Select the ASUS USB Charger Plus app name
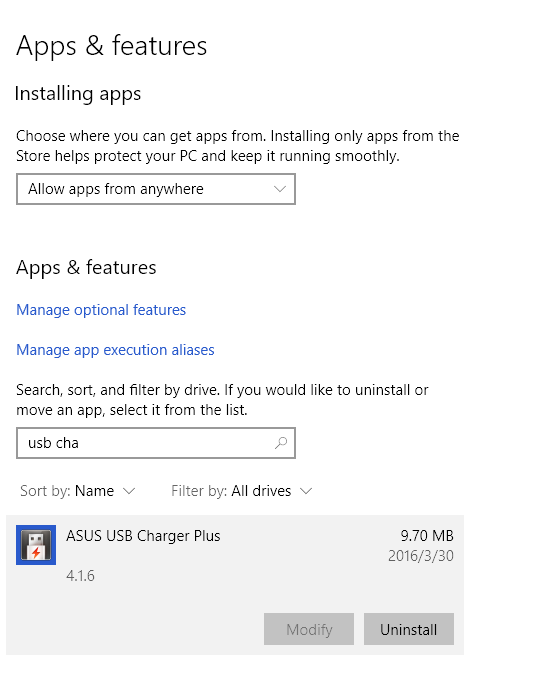Viewport: 541px width, 690px height. pyautogui.click(x=143, y=536)
